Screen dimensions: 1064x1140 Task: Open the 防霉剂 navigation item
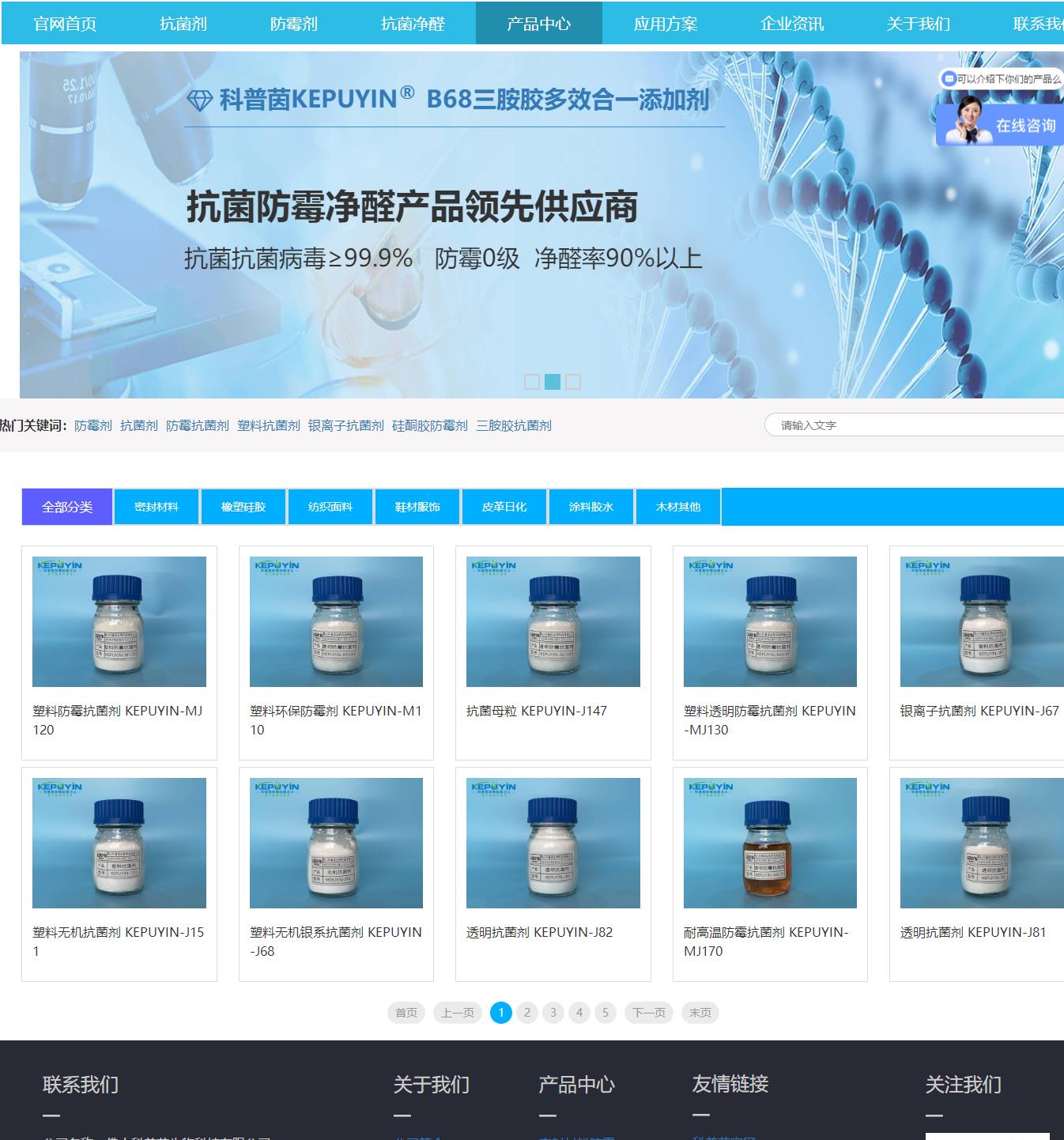294,24
